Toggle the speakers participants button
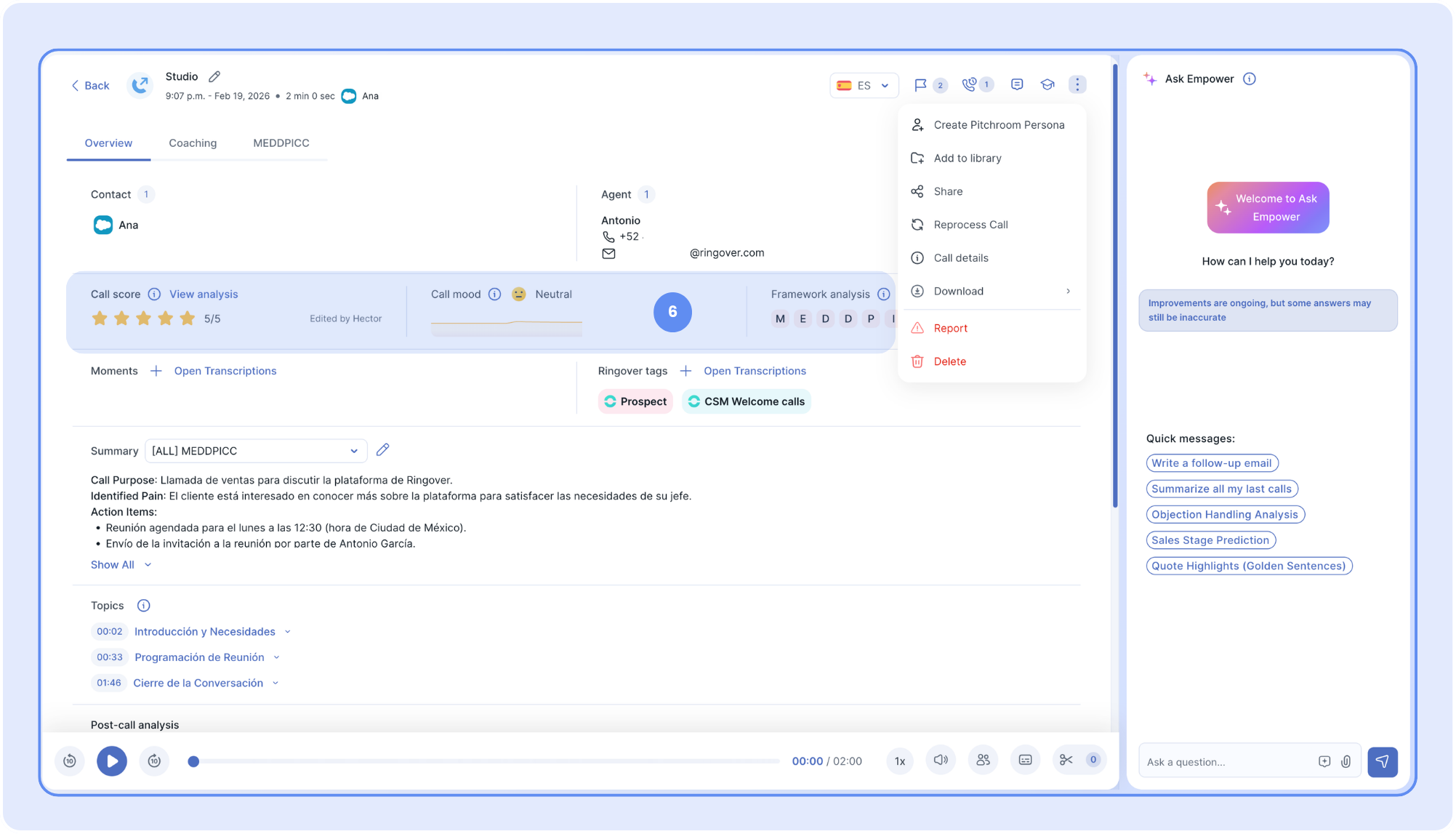 click(983, 760)
